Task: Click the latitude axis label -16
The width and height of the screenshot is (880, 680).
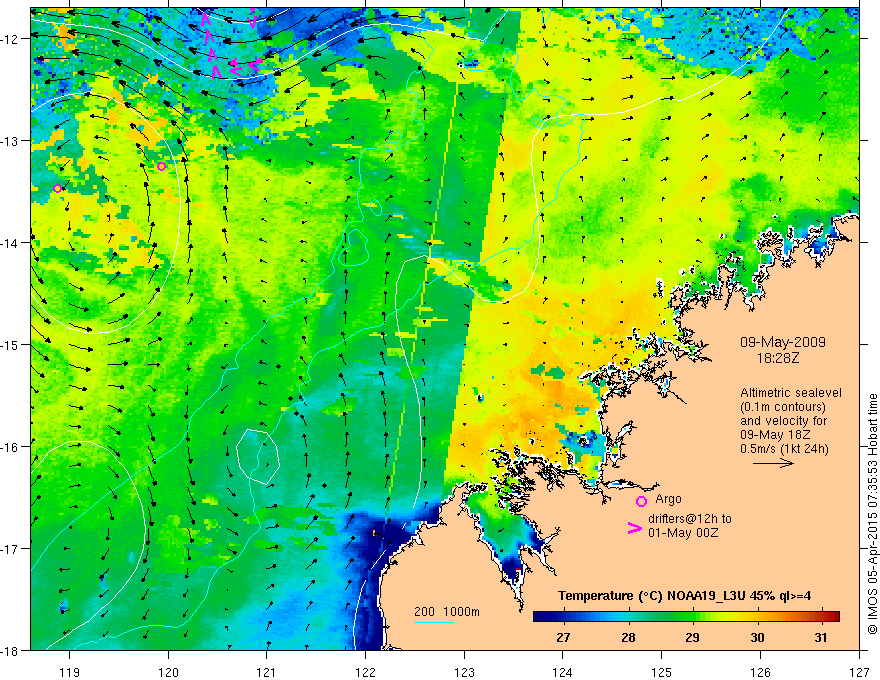Action: (11, 447)
